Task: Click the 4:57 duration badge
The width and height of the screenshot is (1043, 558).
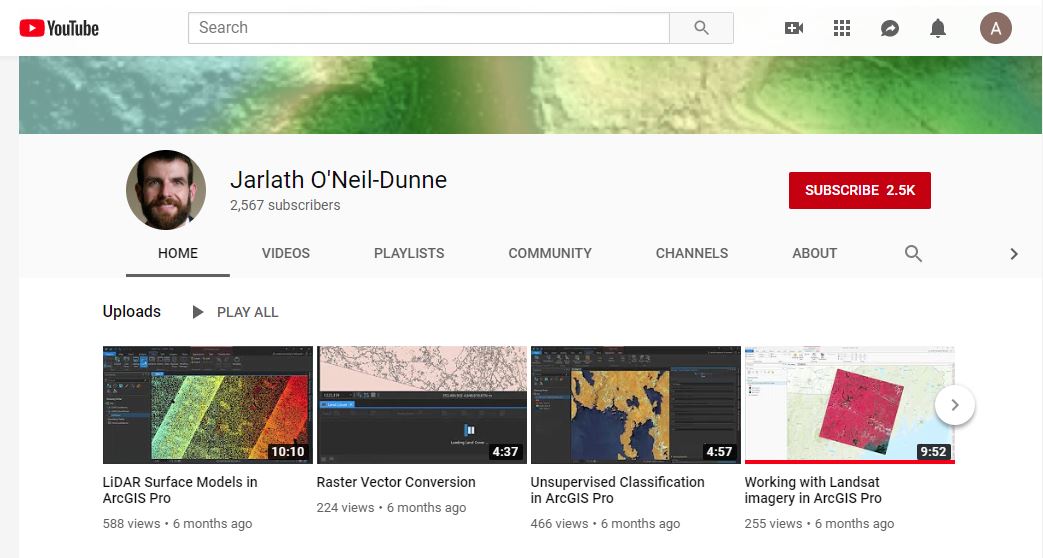Action: (719, 452)
